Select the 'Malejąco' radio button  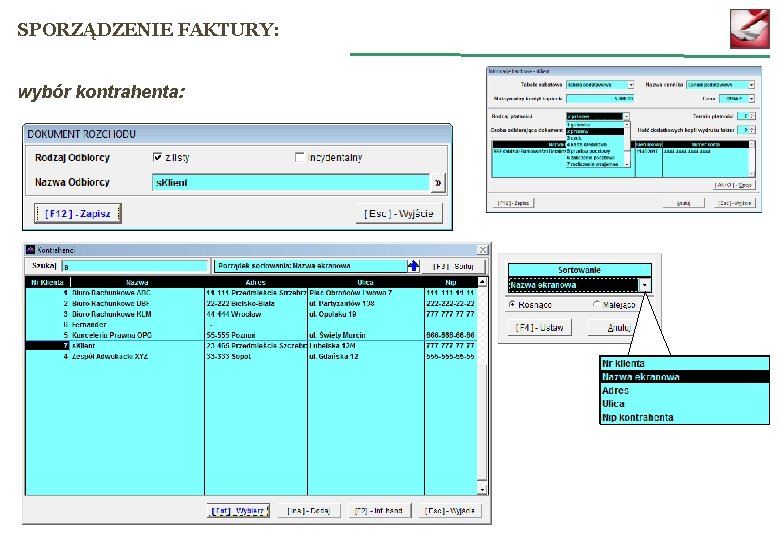(x=597, y=304)
